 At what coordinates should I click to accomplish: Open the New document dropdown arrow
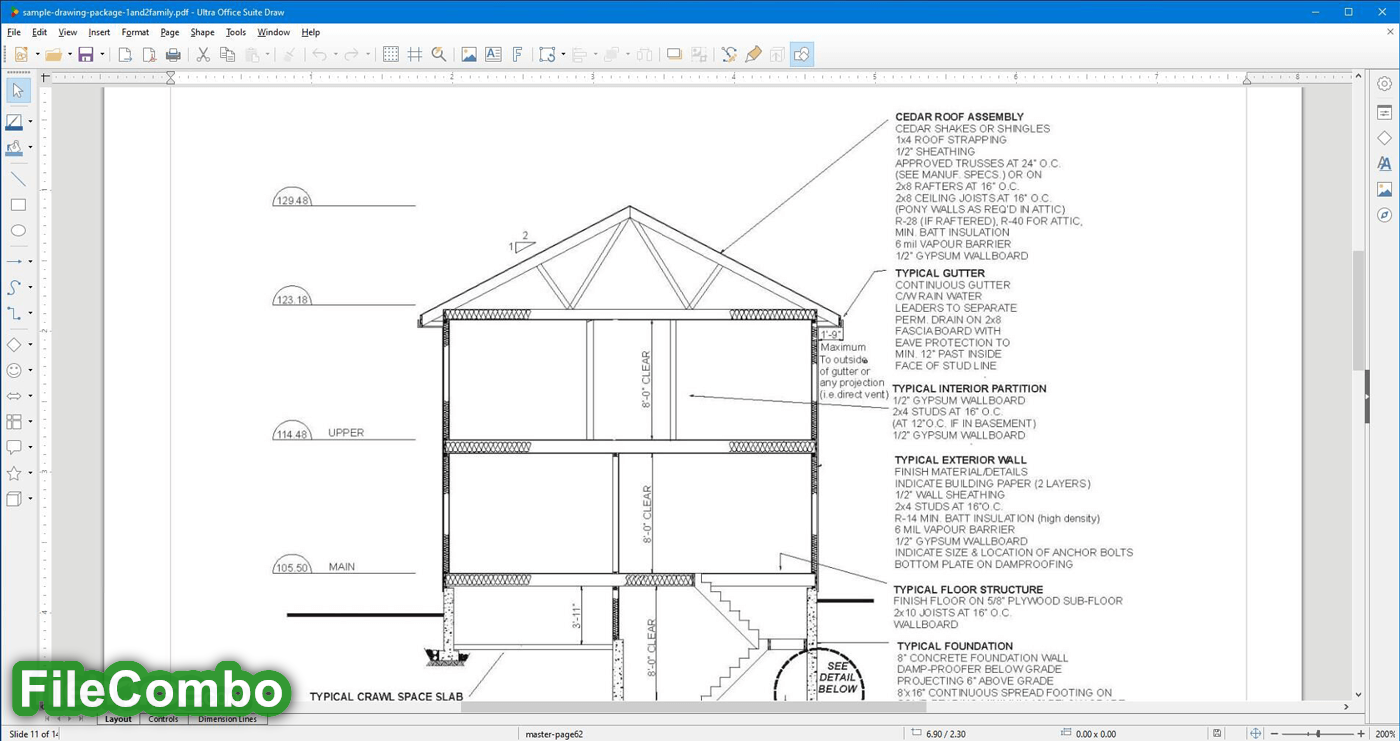pos(37,55)
